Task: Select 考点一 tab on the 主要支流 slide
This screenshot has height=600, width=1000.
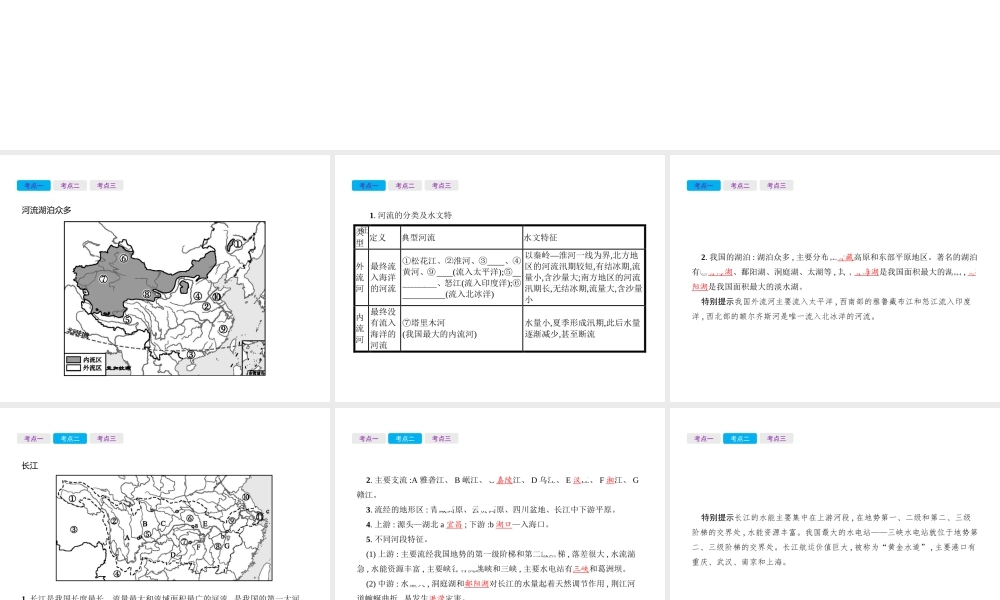Action: pyautogui.click(x=368, y=439)
